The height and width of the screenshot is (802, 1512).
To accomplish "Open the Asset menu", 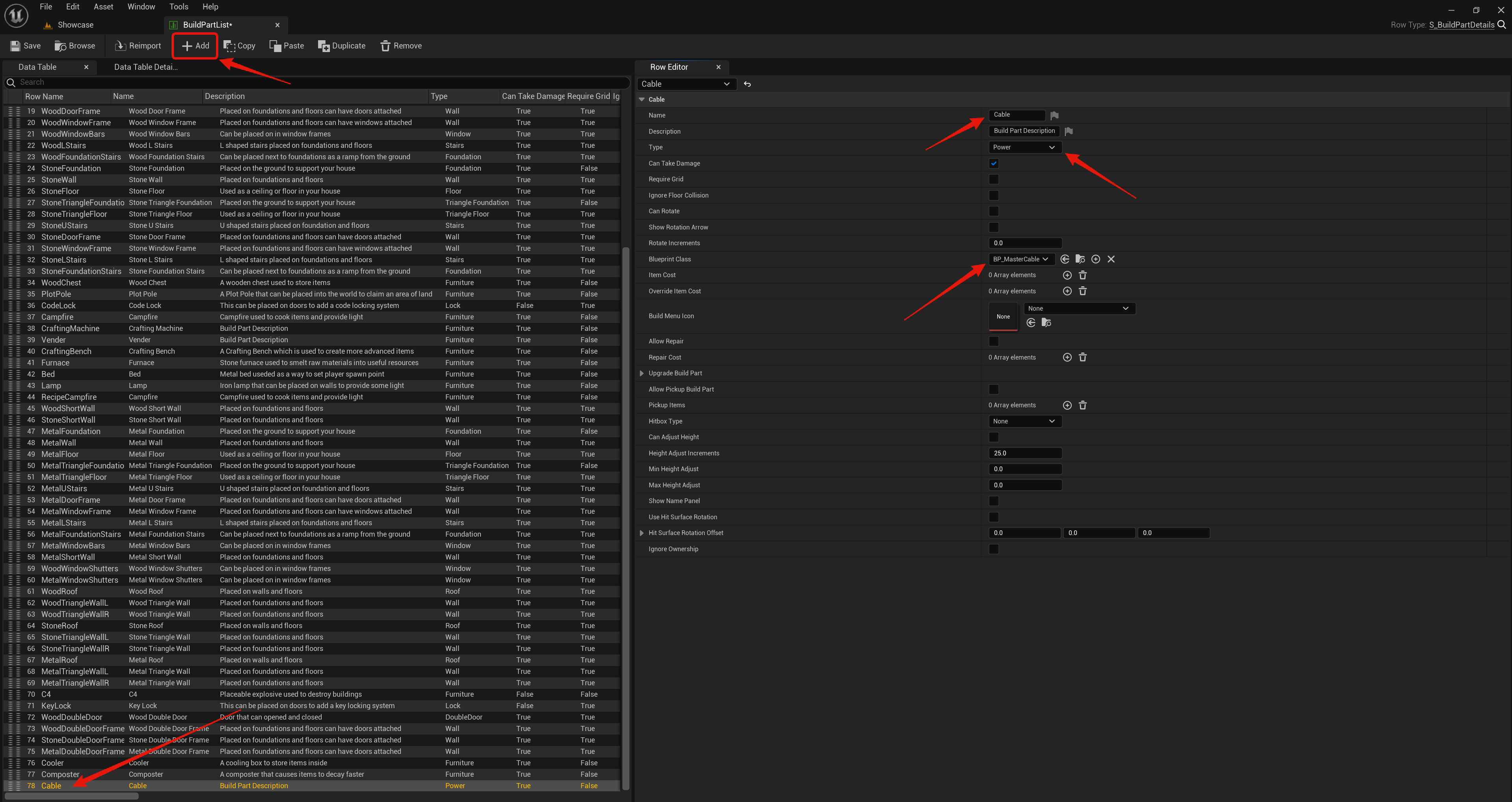I will click(x=103, y=6).
